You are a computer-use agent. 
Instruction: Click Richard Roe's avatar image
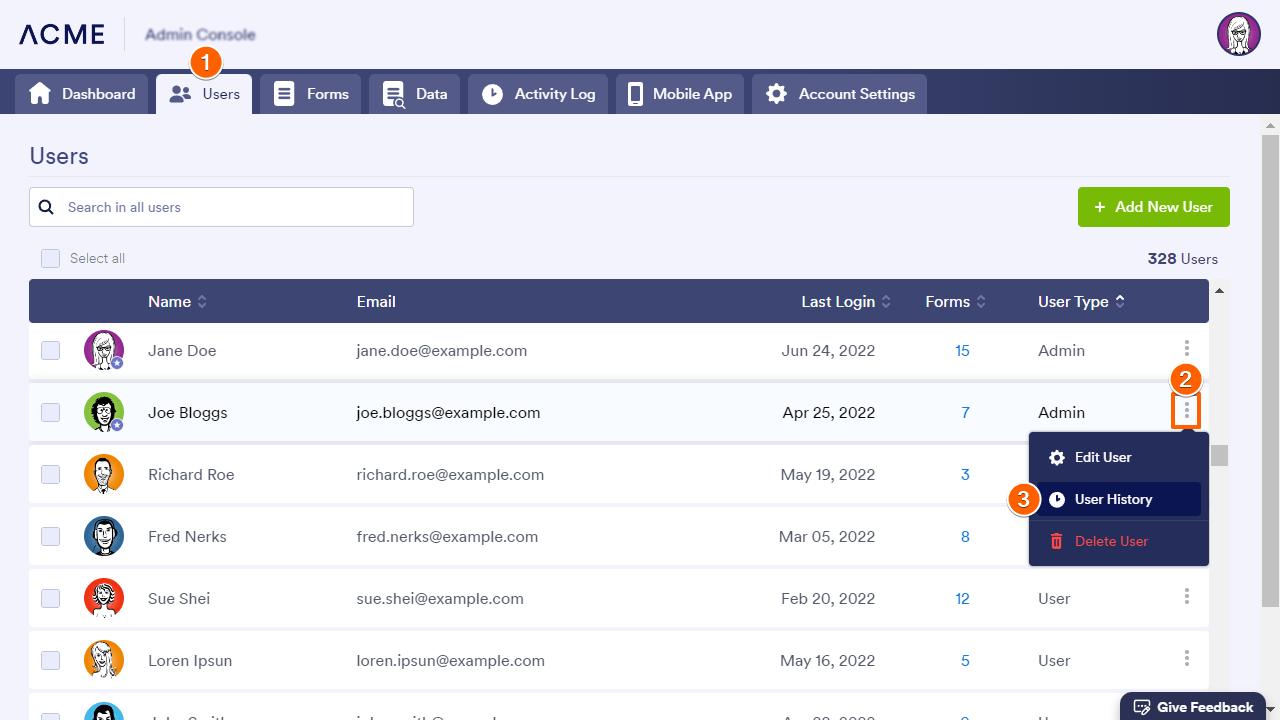coord(104,474)
